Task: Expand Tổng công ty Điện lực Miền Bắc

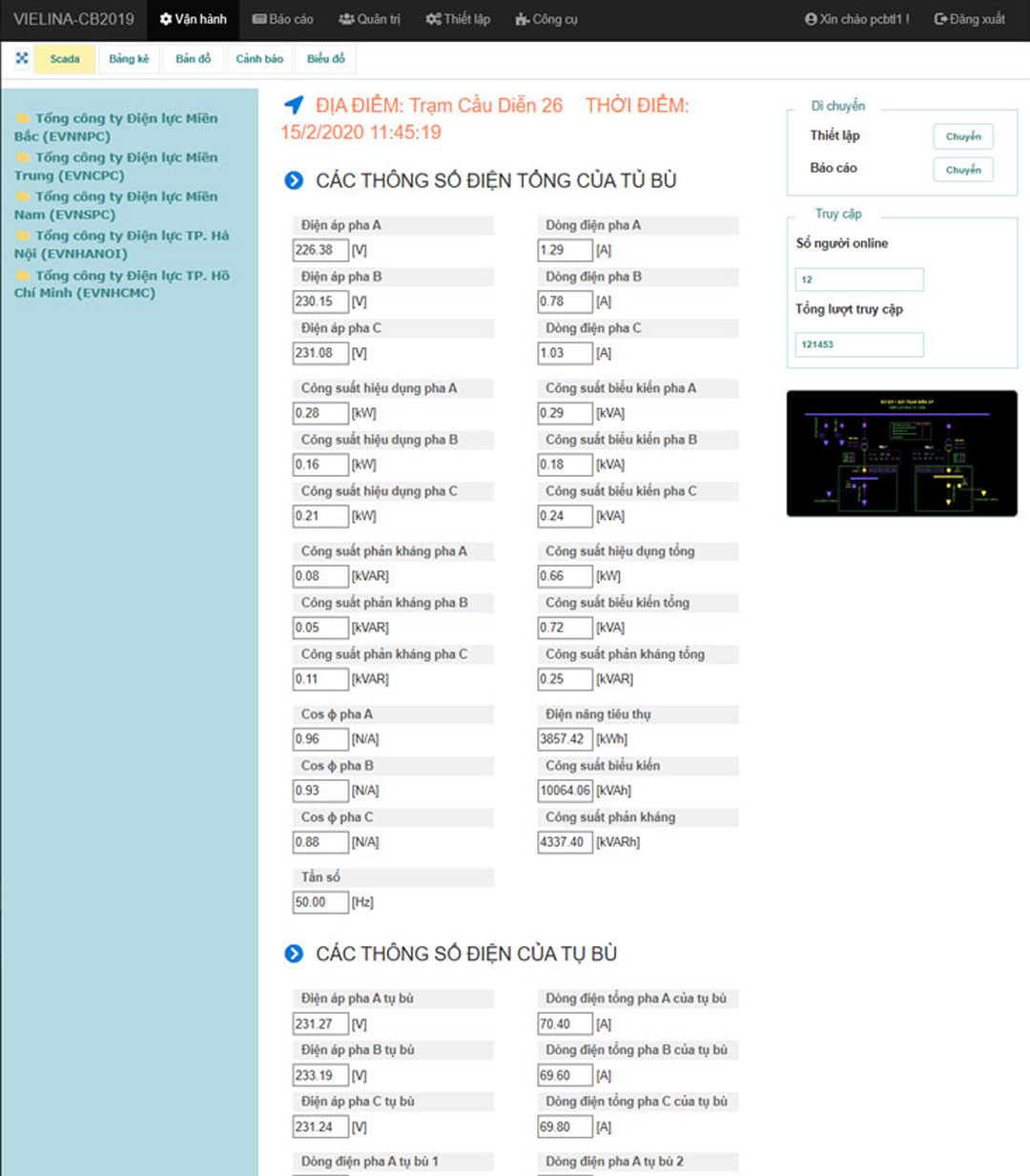Action: (115, 127)
